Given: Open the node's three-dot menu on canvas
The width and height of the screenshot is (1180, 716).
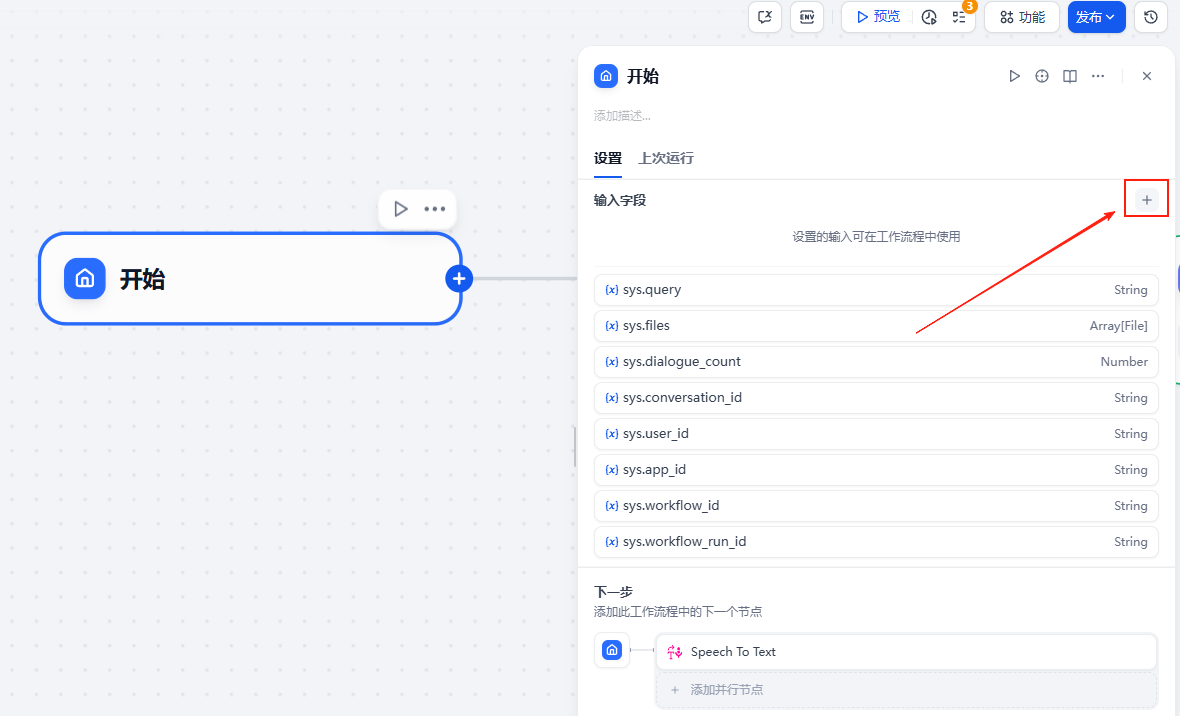Looking at the screenshot, I should pos(434,209).
